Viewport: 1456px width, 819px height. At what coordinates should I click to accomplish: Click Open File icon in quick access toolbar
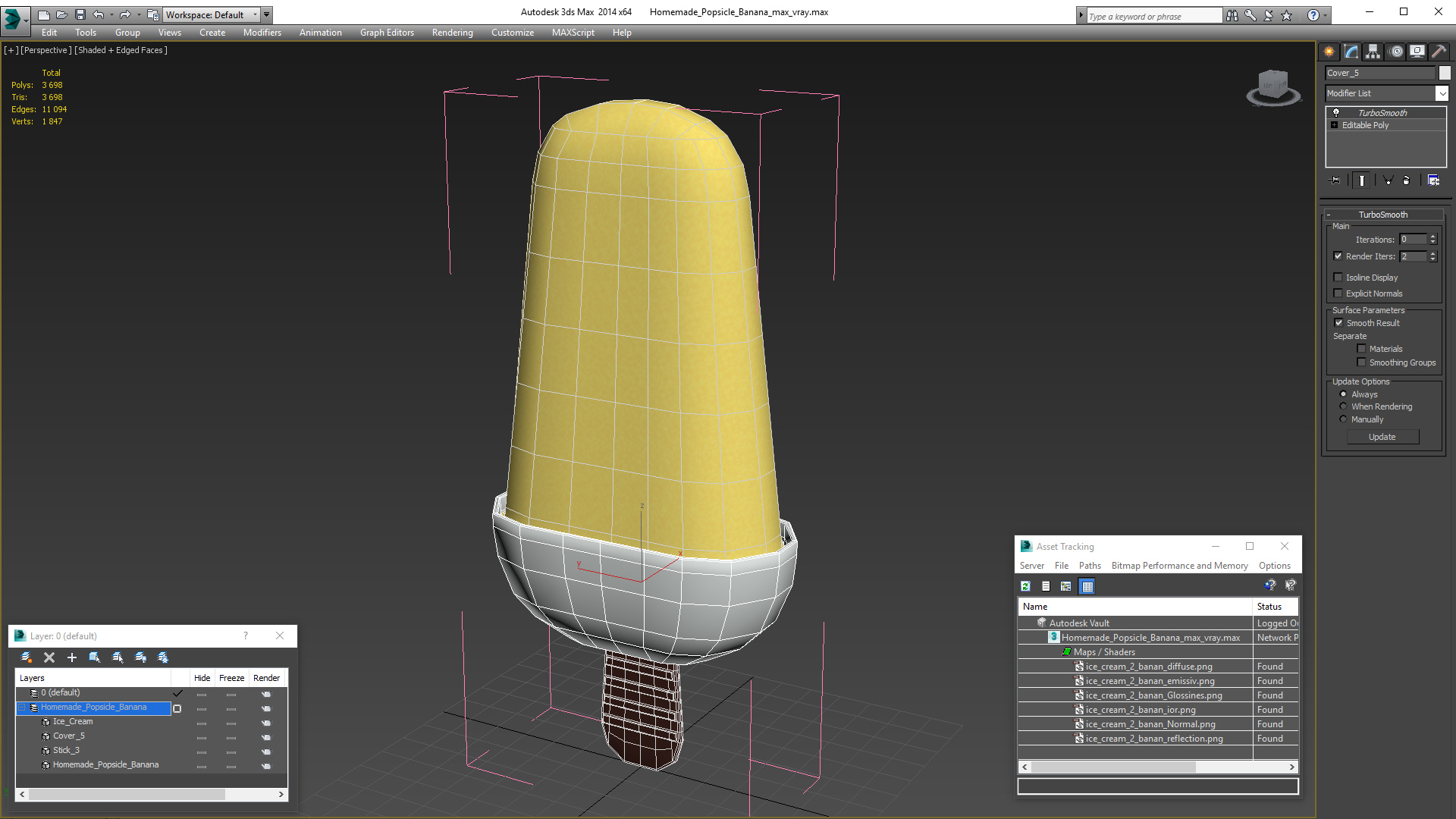61,14
